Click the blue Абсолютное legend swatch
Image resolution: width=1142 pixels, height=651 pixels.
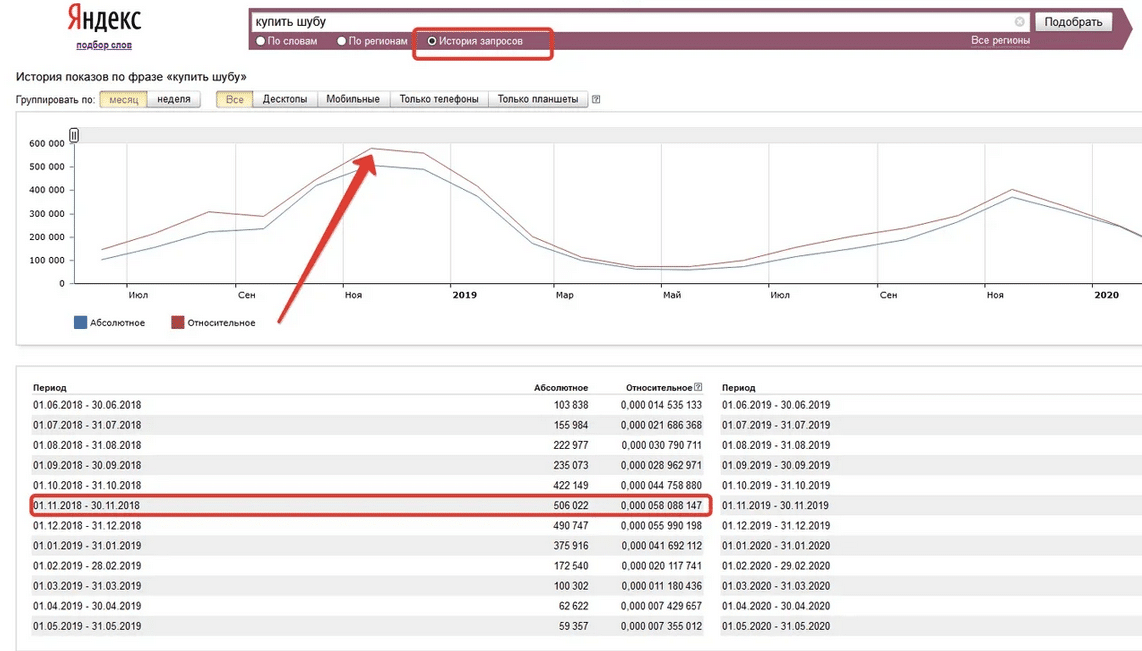point(81,323)
